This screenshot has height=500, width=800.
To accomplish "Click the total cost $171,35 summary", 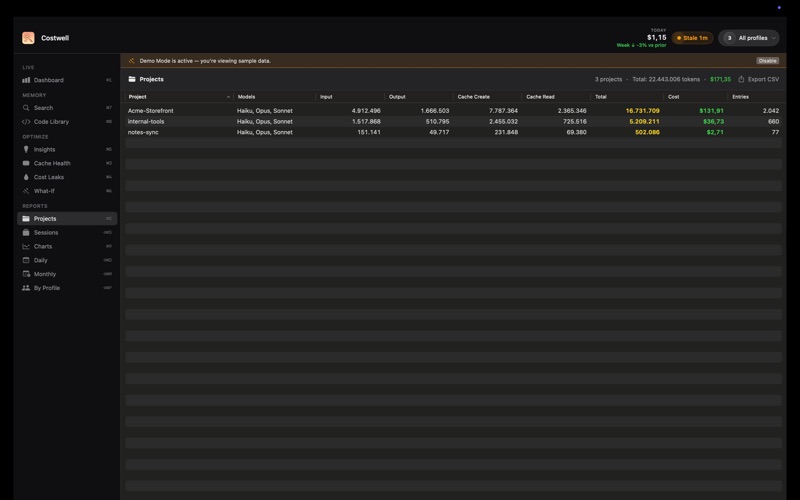I will click(720, 79).
